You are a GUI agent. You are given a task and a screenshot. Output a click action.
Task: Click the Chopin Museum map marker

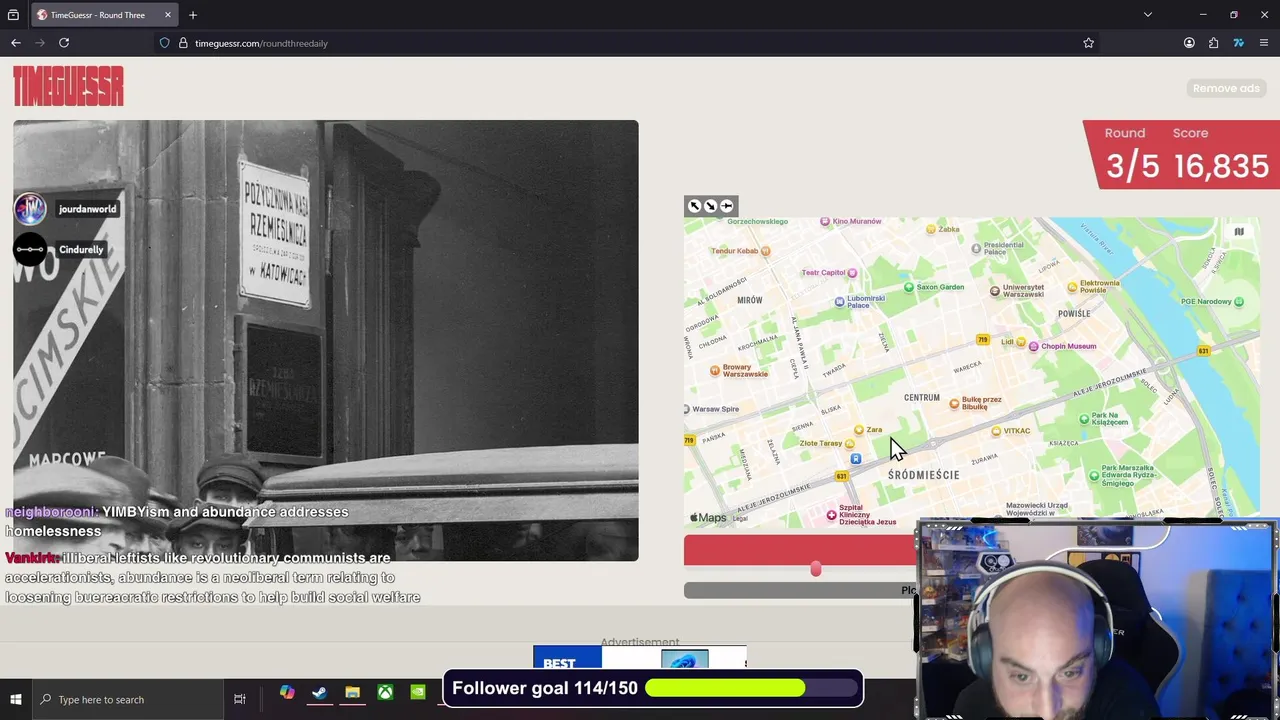point(1034,346)
